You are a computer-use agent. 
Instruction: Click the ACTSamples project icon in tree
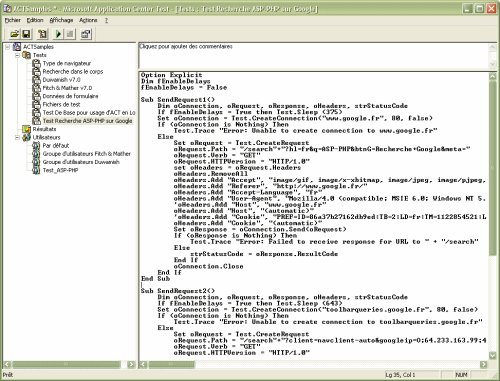tap(17, 47)
